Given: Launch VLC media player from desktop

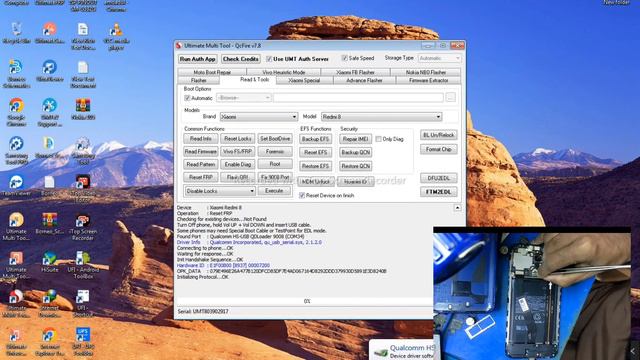Looking at the screenshot, I should click(x=116, y=36).
